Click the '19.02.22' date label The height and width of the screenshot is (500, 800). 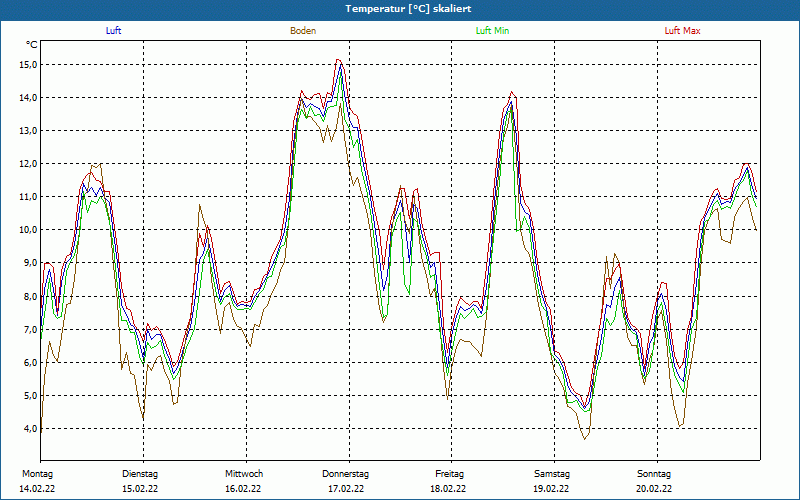click(552, 489)
